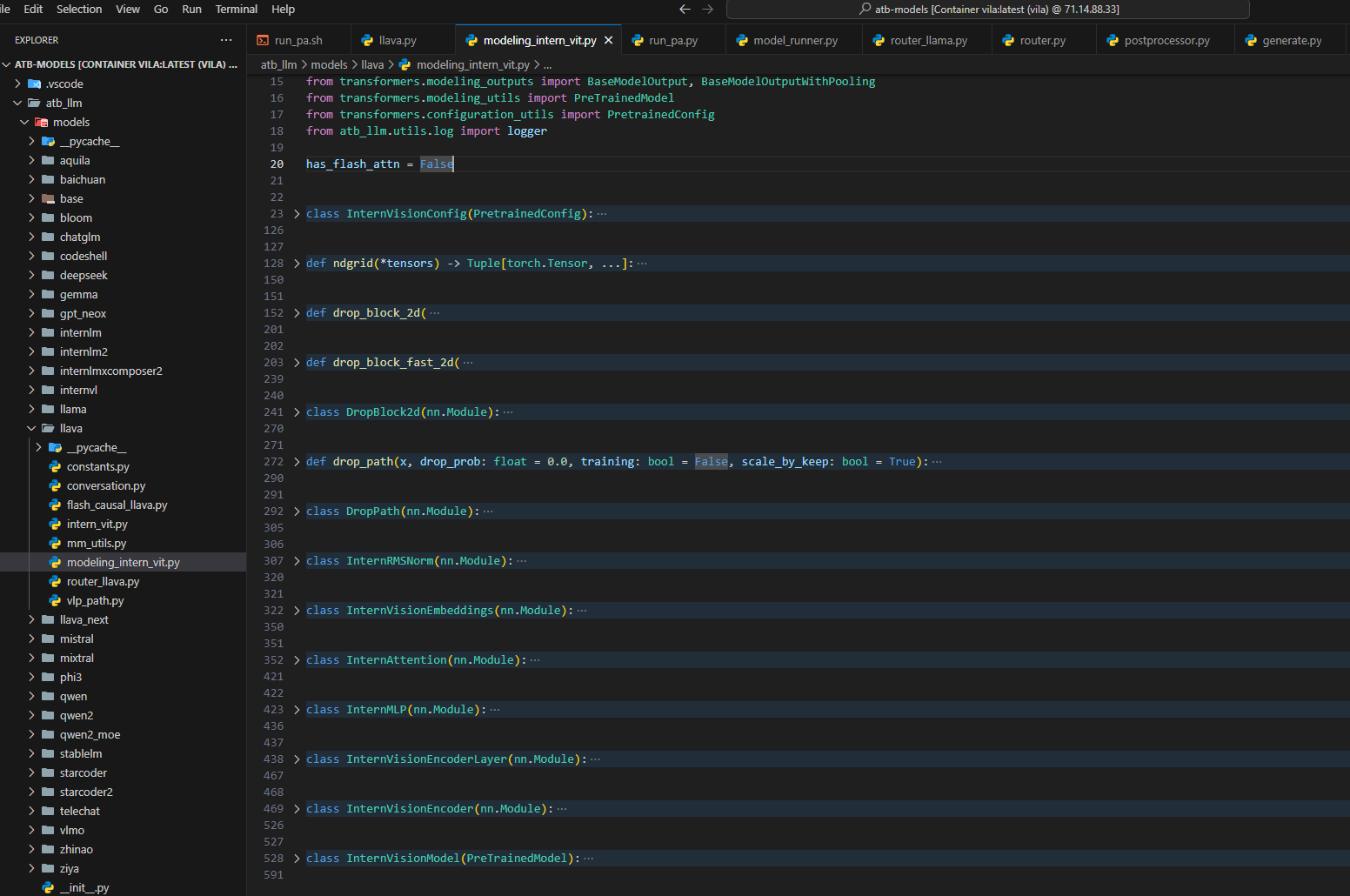Image resolution: width=1350 pixels, height=896 pixels.
Task: Expand the baichuan folder
Action: click(32, 179)
